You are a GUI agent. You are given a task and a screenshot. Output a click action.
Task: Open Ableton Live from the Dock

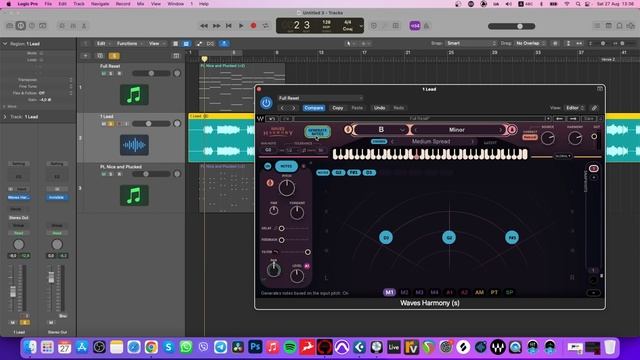click(394, 347)
